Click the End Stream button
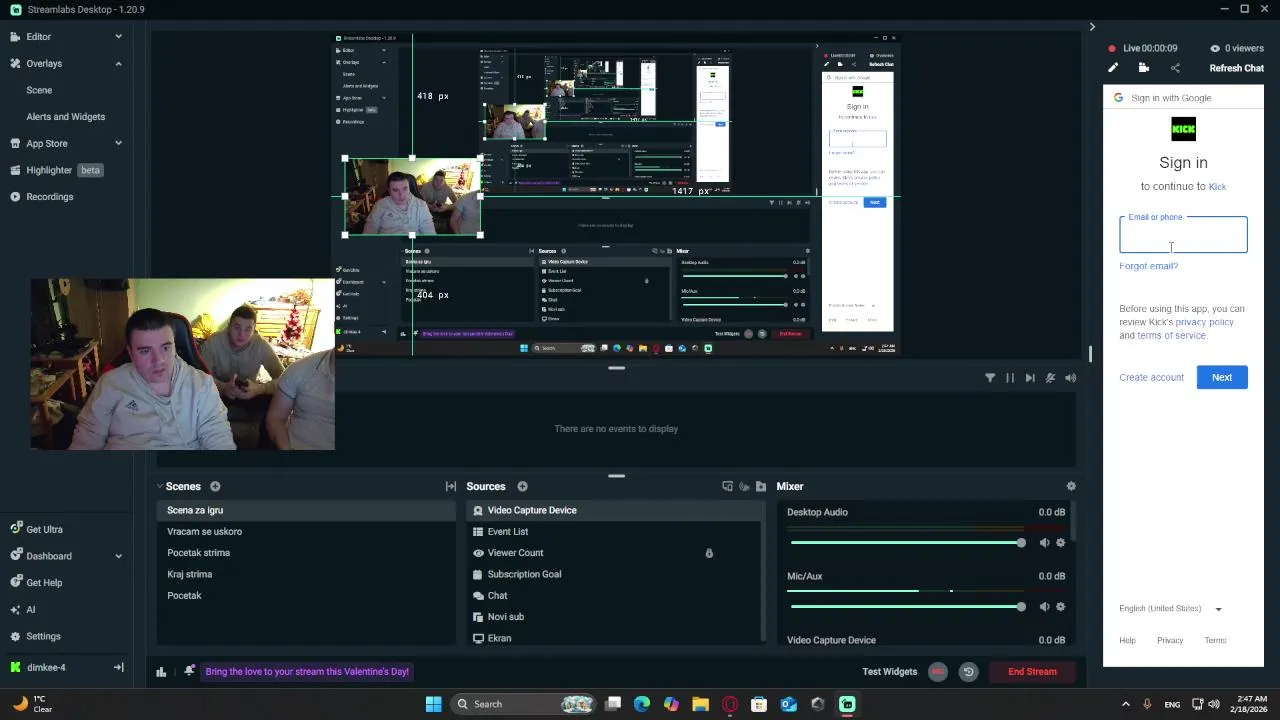Viewport: 1280px width, 720px height. click(1032, 672)
